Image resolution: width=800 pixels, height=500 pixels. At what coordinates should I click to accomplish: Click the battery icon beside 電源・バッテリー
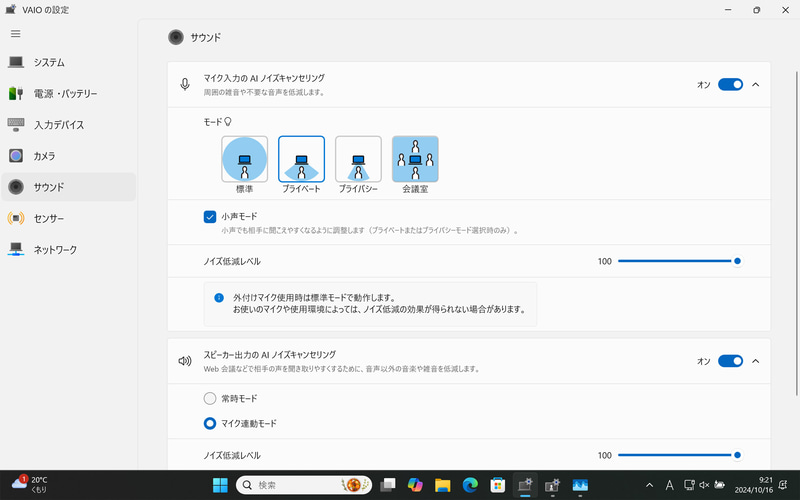pyautogui.click(x=16, y=93)
